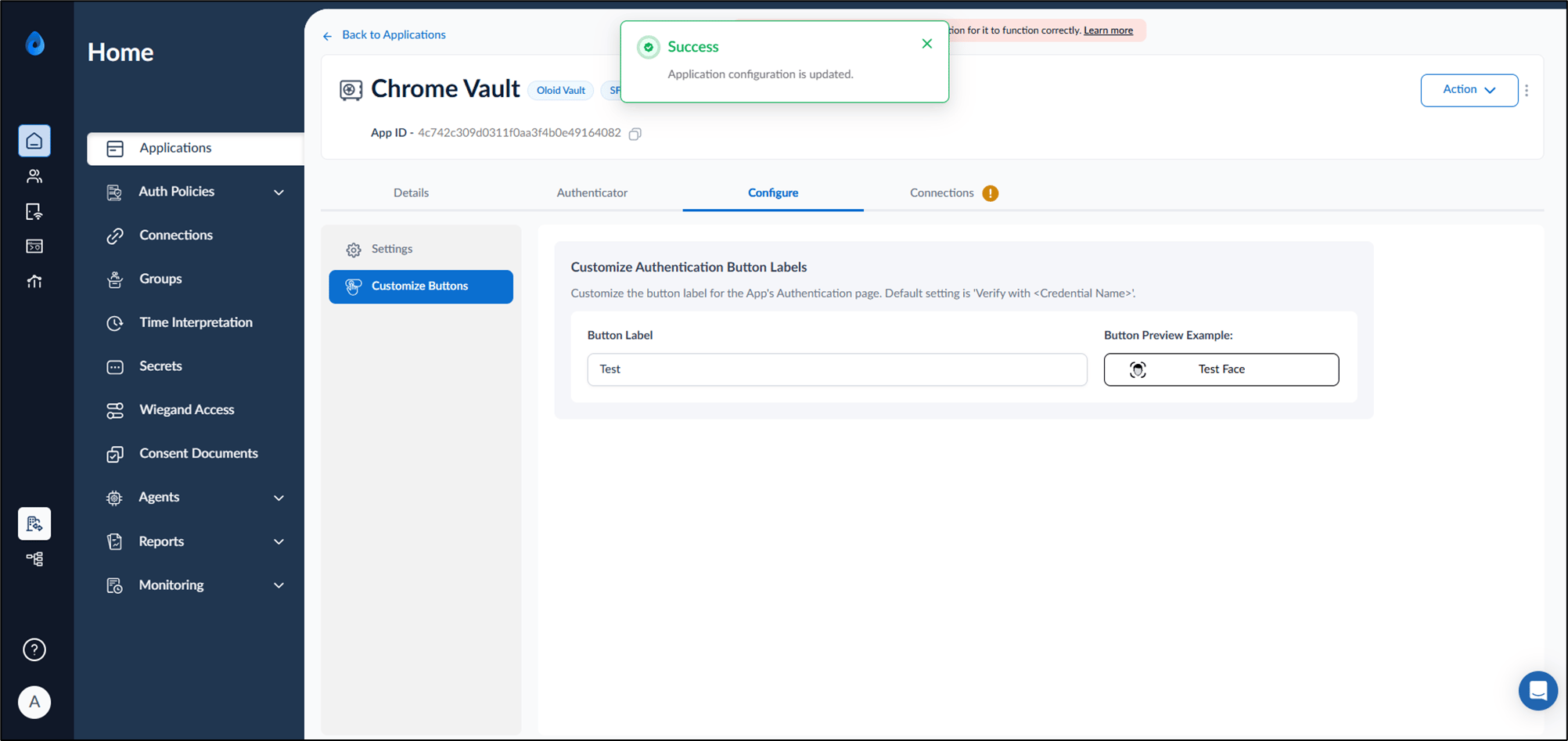Open Wiegand Access in sidebar

195,410
